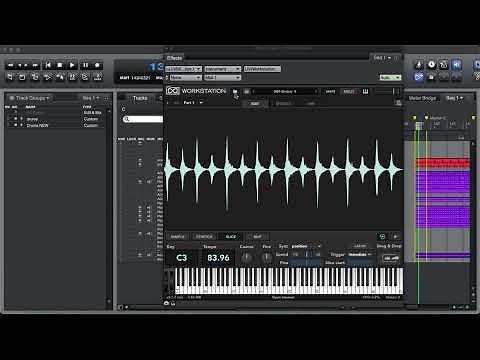Click the rewind transport button
Image resolution: width=480 pixels, height=360 pixels.
(11, 65)
